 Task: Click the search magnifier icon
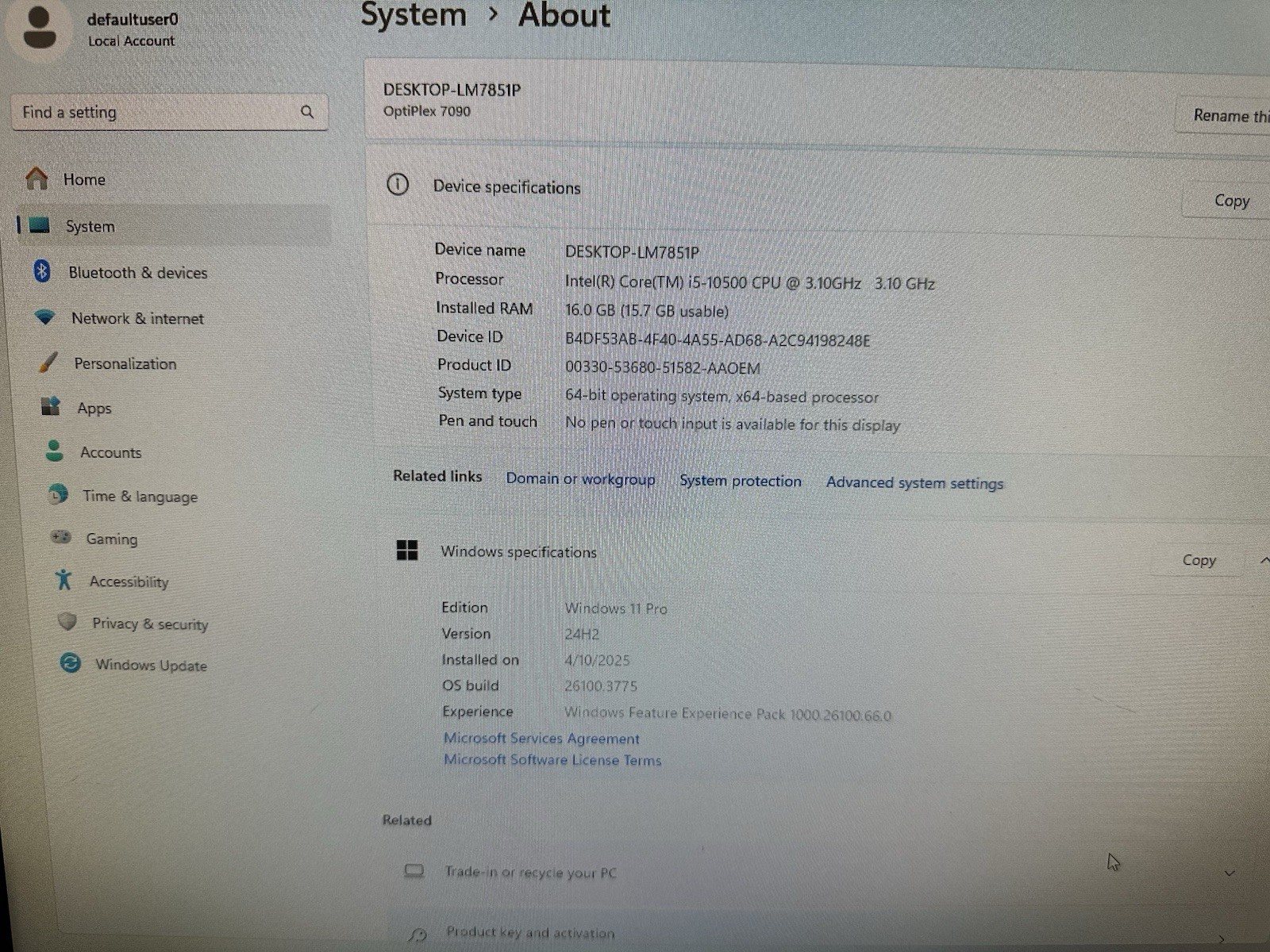pos(307,112)
